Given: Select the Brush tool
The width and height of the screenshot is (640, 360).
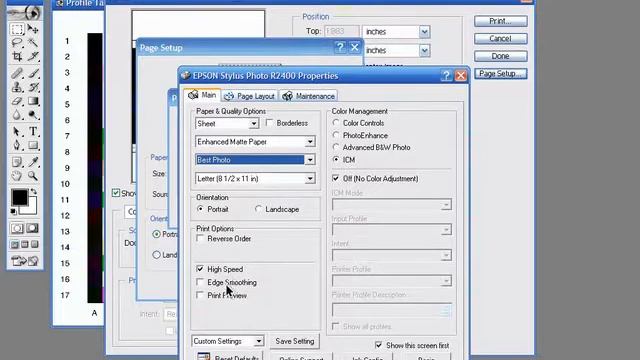Looking at the screenshot, I should coord(33,73).
